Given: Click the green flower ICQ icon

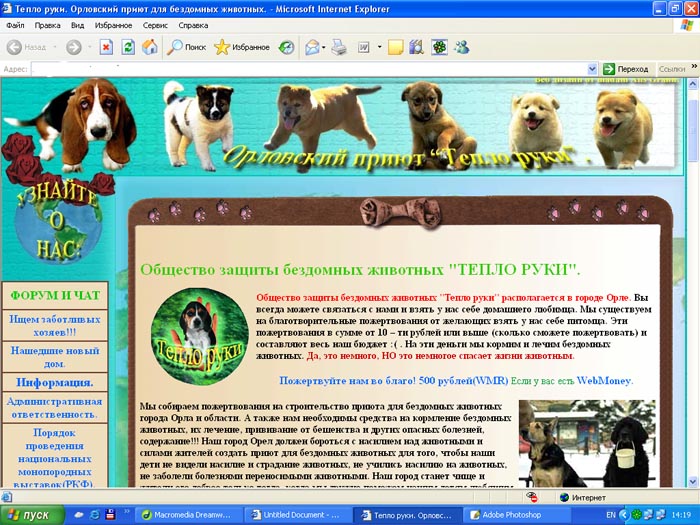Looking at the screenshot, I should pyautogui.click(x=439, y=47).
